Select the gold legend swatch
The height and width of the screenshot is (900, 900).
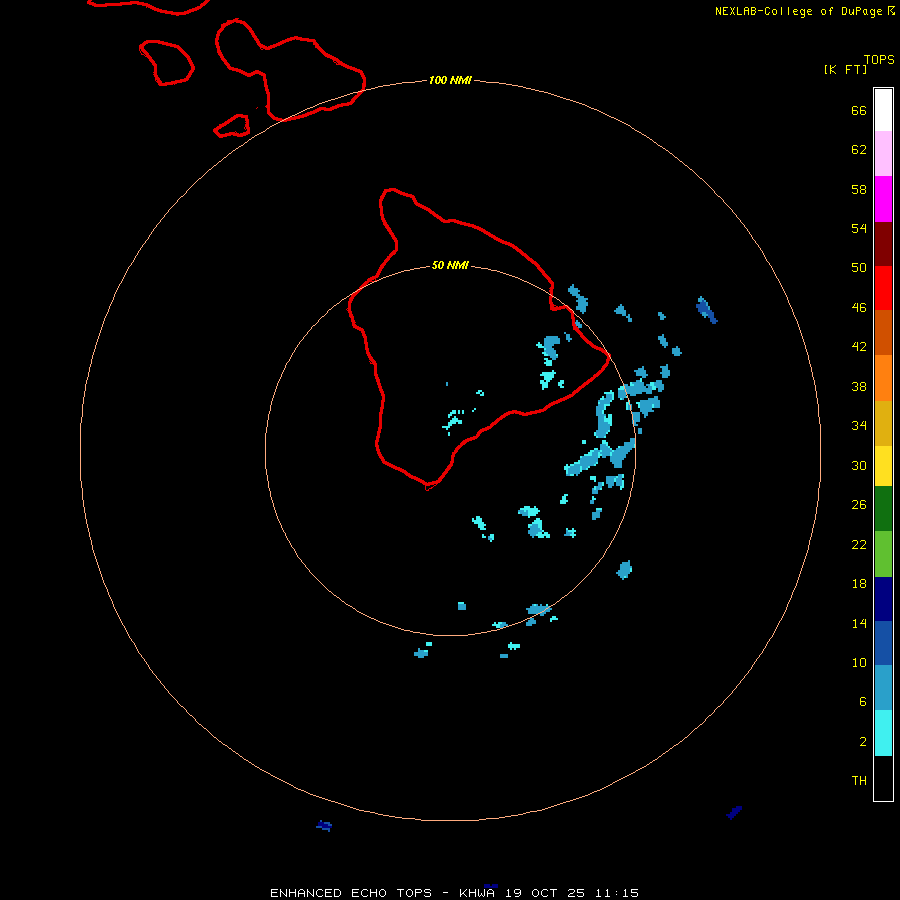883,423
